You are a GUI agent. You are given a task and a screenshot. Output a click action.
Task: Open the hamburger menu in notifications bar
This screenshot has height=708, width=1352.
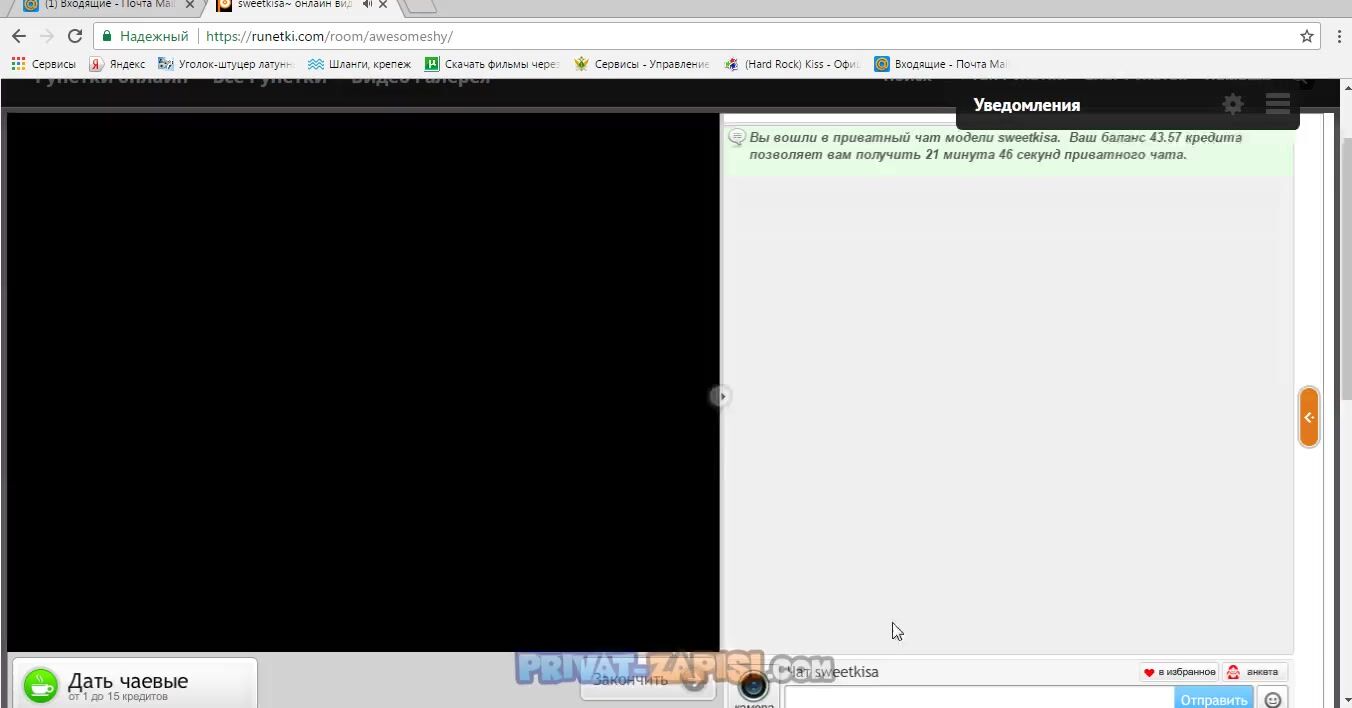[x=1277, y=104]
